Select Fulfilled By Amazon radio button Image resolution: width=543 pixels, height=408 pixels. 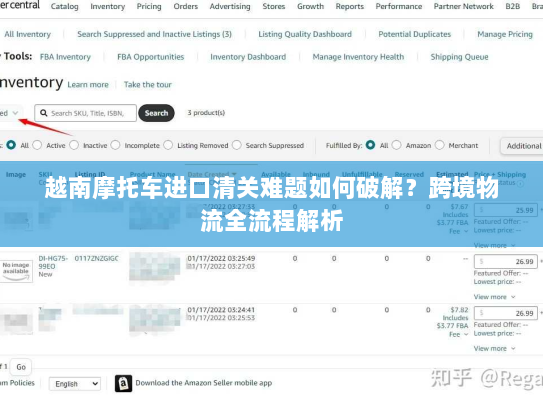click(397, 145)
